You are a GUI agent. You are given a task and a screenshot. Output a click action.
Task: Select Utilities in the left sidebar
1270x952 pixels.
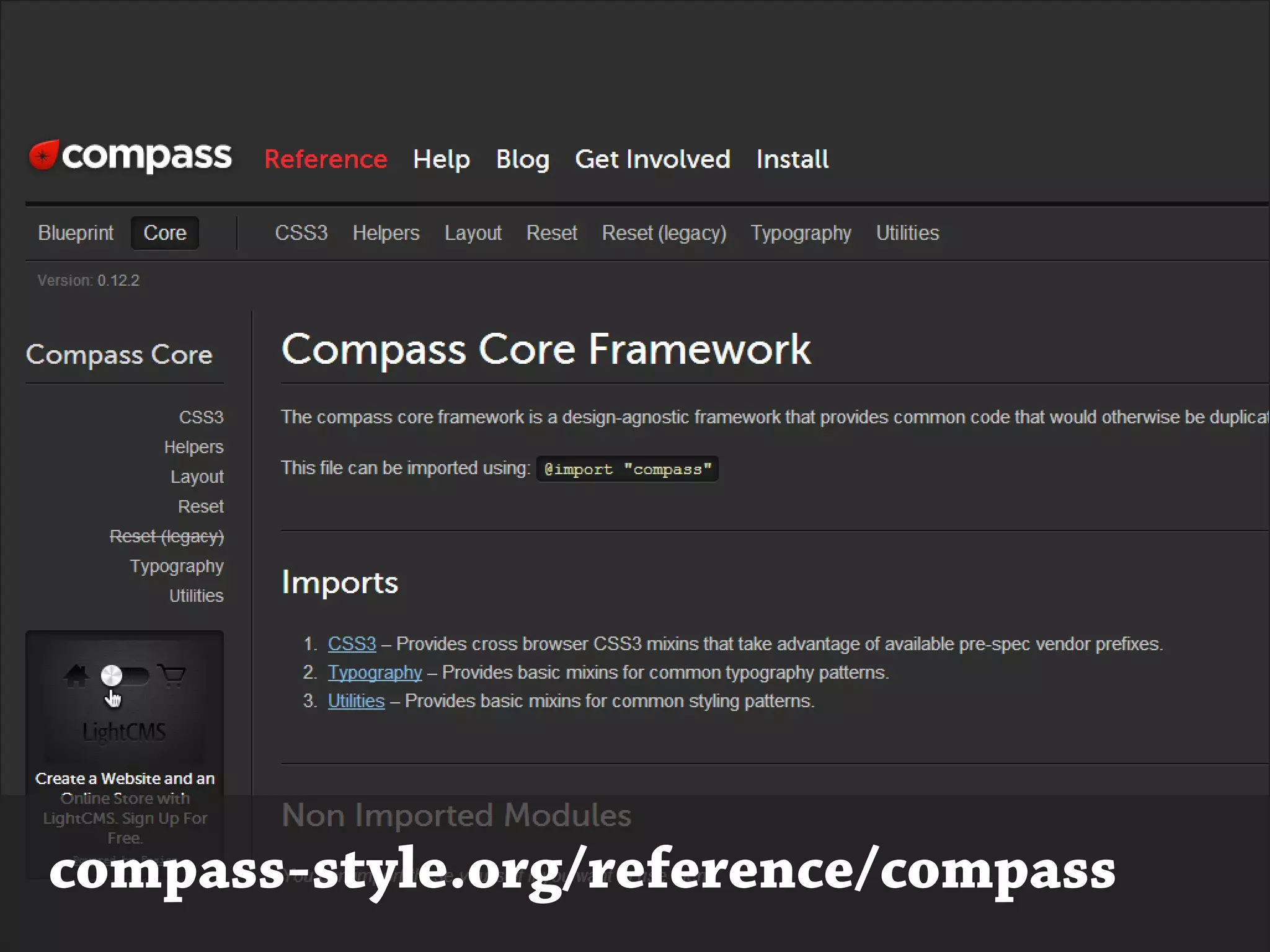(x=197, y=596)
